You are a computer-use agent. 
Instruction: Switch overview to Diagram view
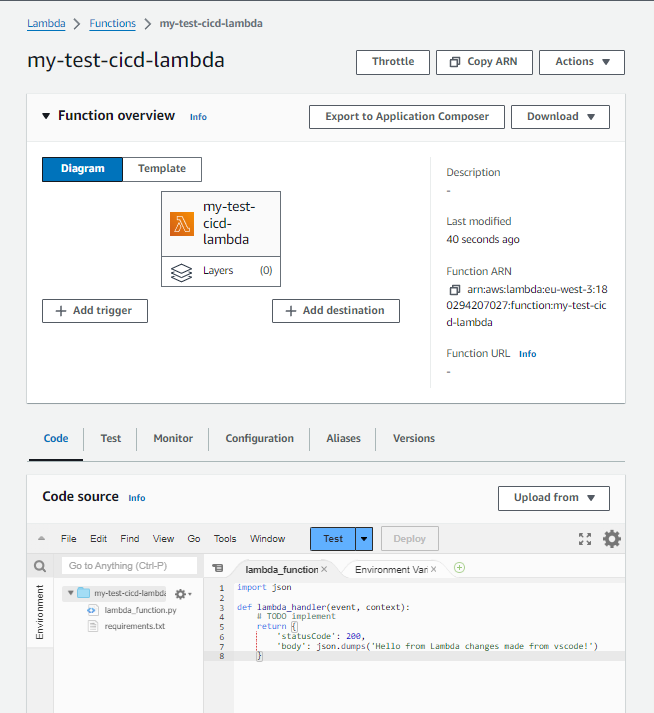82,169
